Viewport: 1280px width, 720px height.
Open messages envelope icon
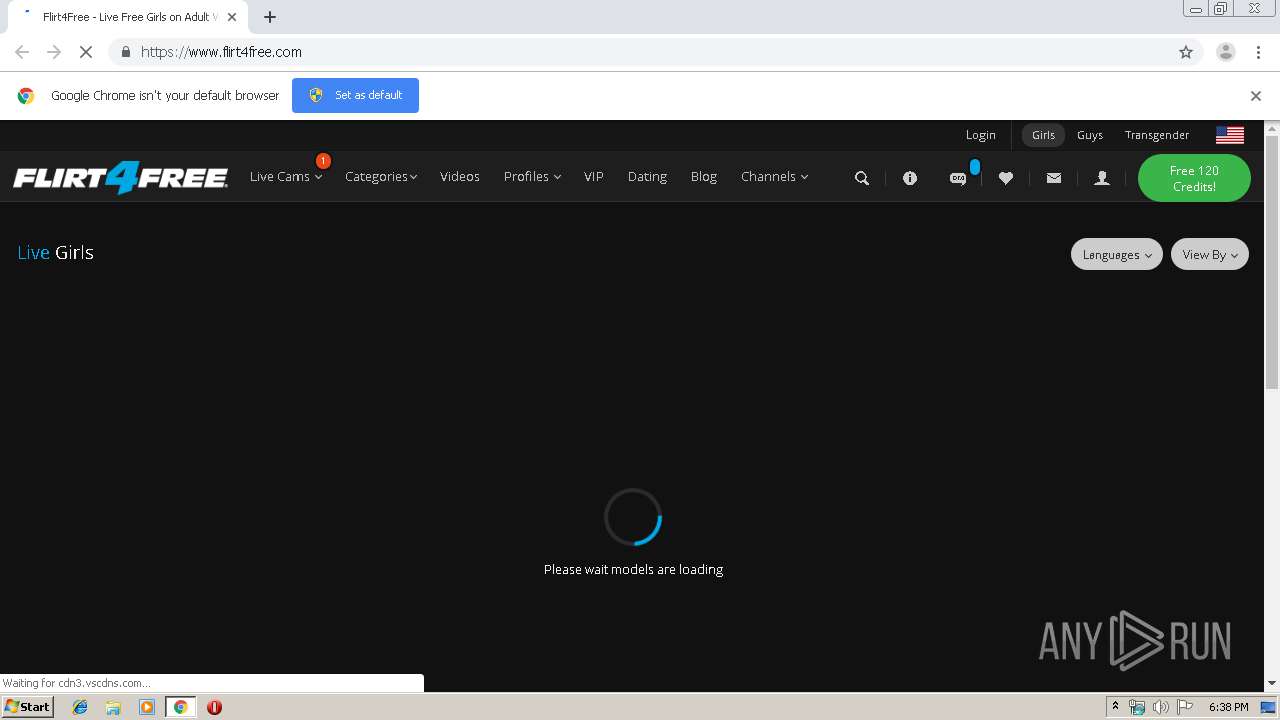coord(1054,178)
